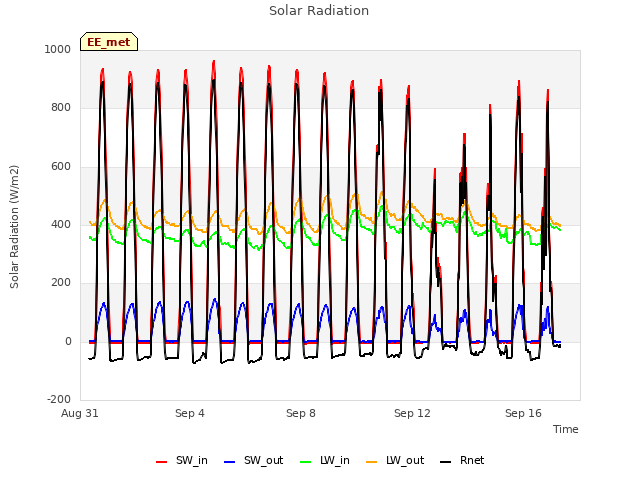This screenshot has width=640, height=480.
Task: Click the 800 y-axis tick label
Action: tap(61, 108)
